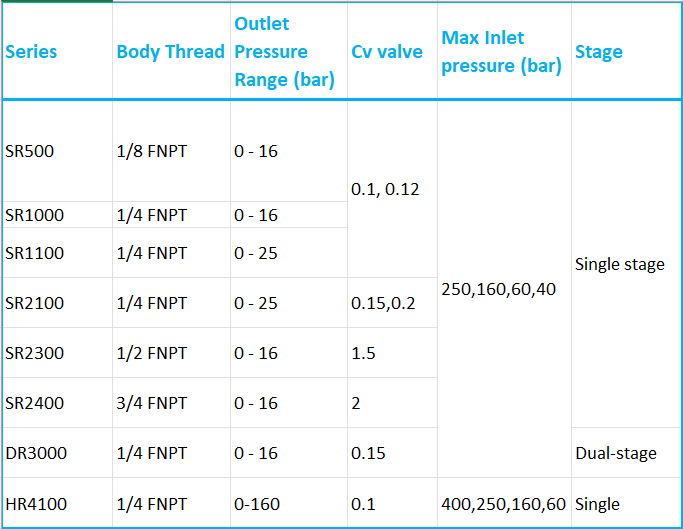Click the 3/4 FNPT body thread cell
The width and height of the screenshot is (683, 529).
(152, 403)
